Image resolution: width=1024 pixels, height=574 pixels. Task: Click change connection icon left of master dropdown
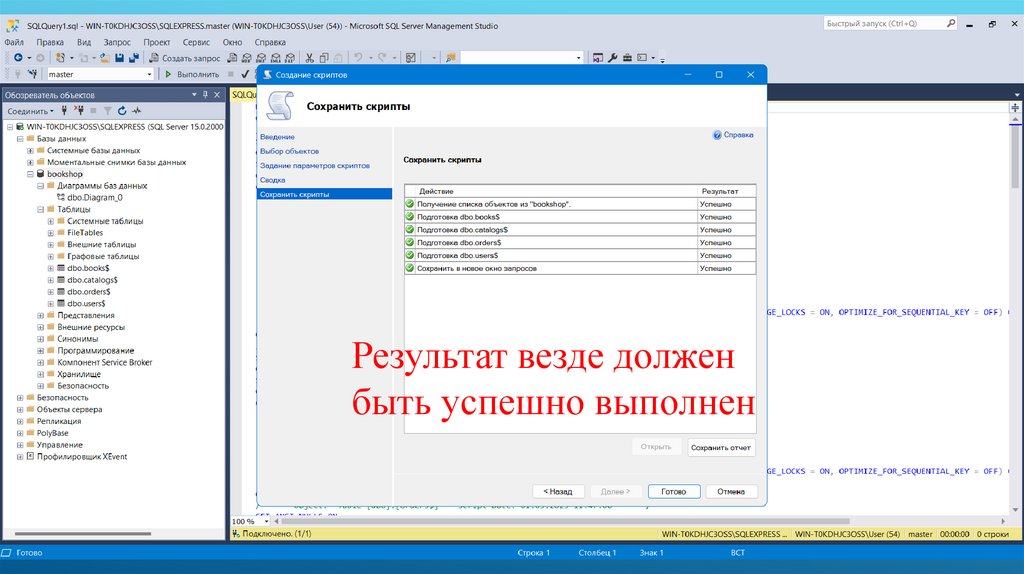pyautogui.click(x=32, y=74)
